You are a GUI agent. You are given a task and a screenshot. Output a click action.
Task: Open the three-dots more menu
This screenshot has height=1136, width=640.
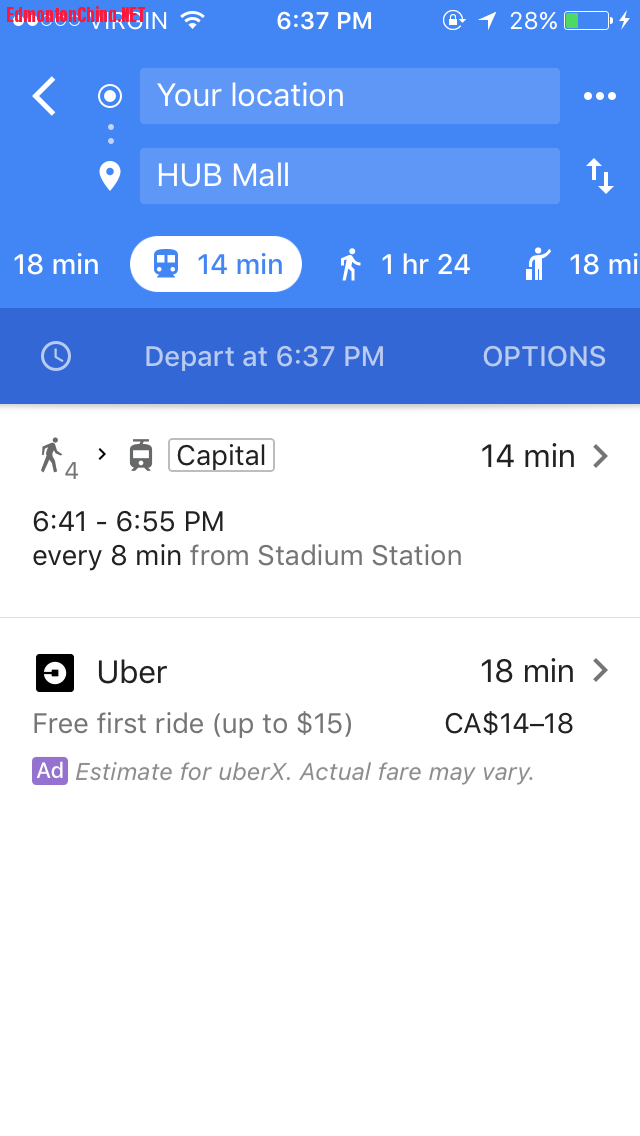point(599,96)
